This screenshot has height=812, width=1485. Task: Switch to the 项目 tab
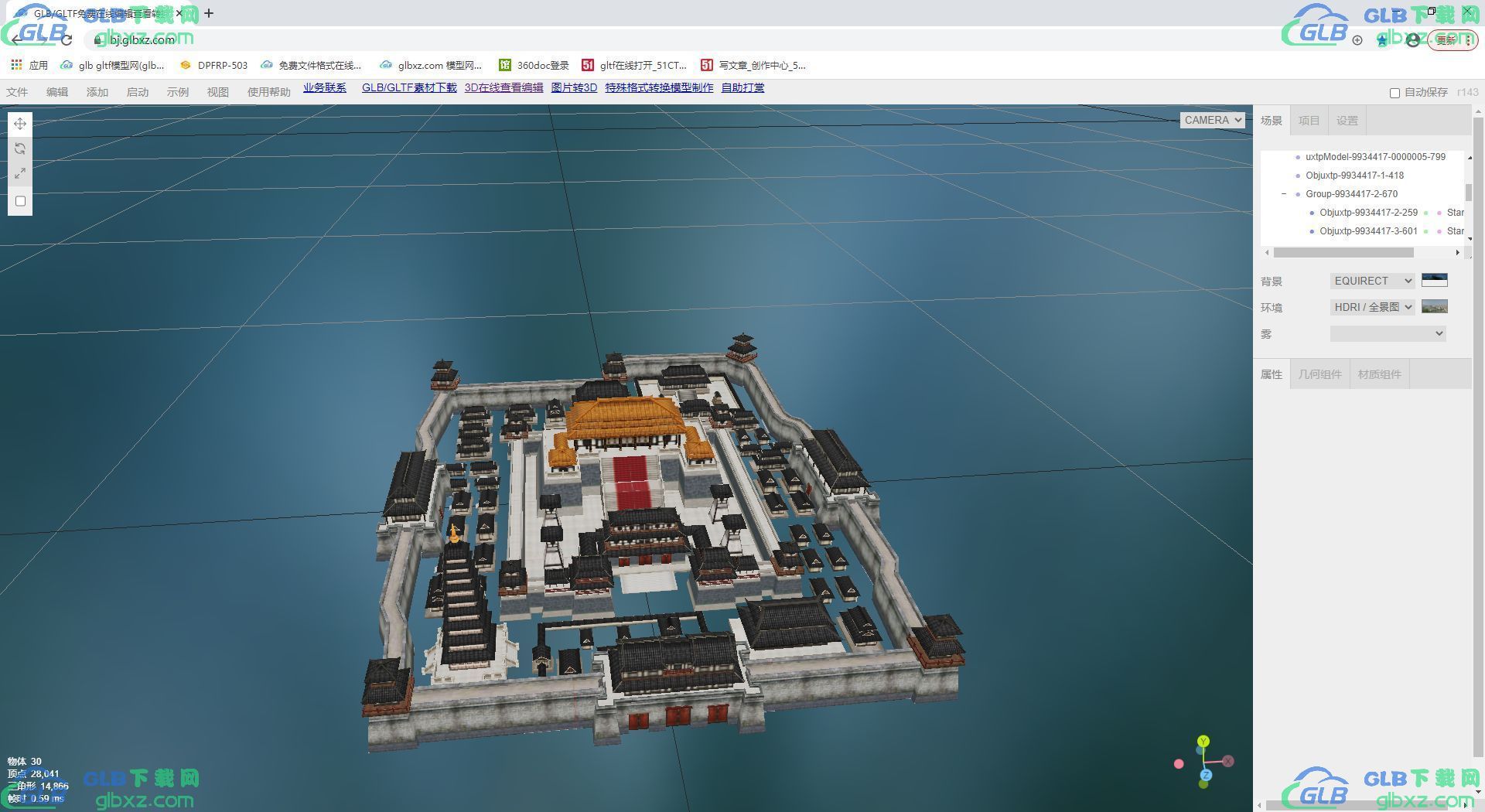1309,121
